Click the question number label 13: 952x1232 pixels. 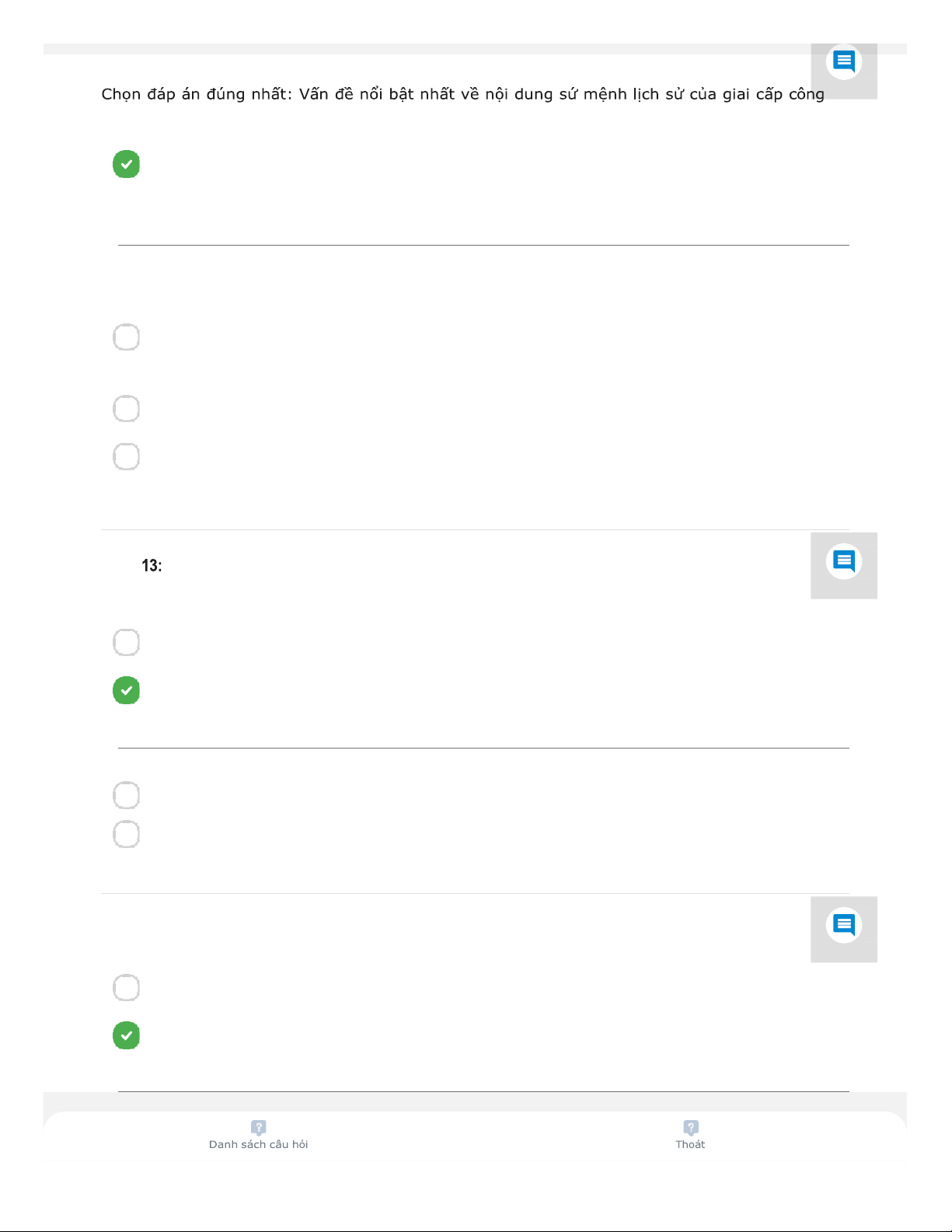click(x=152, y=566)
